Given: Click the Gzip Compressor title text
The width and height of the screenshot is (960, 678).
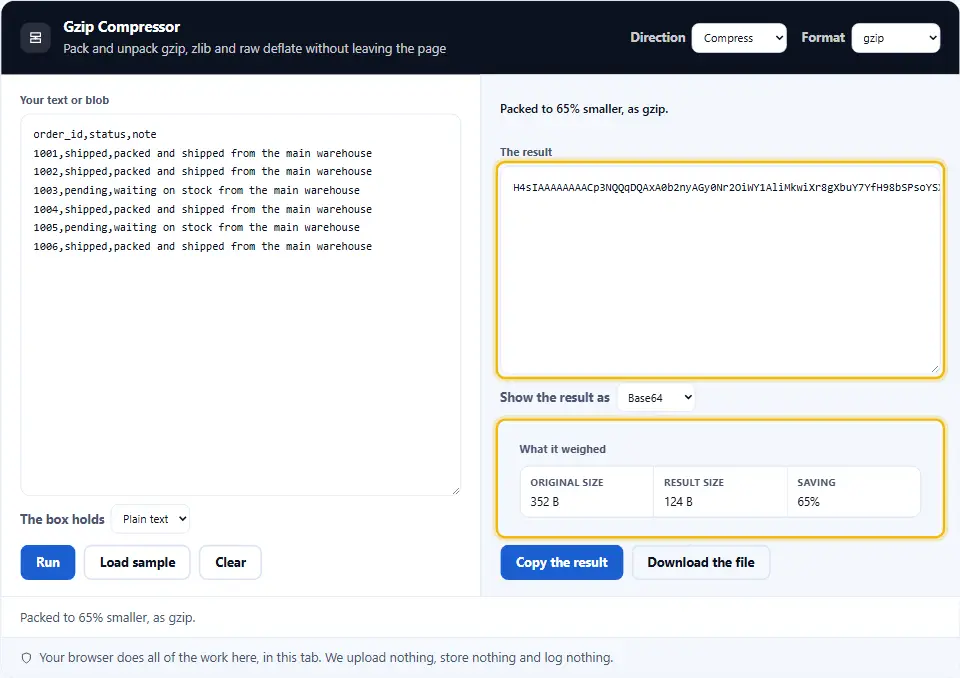Looking at the screenshot, I should point(122,27).
